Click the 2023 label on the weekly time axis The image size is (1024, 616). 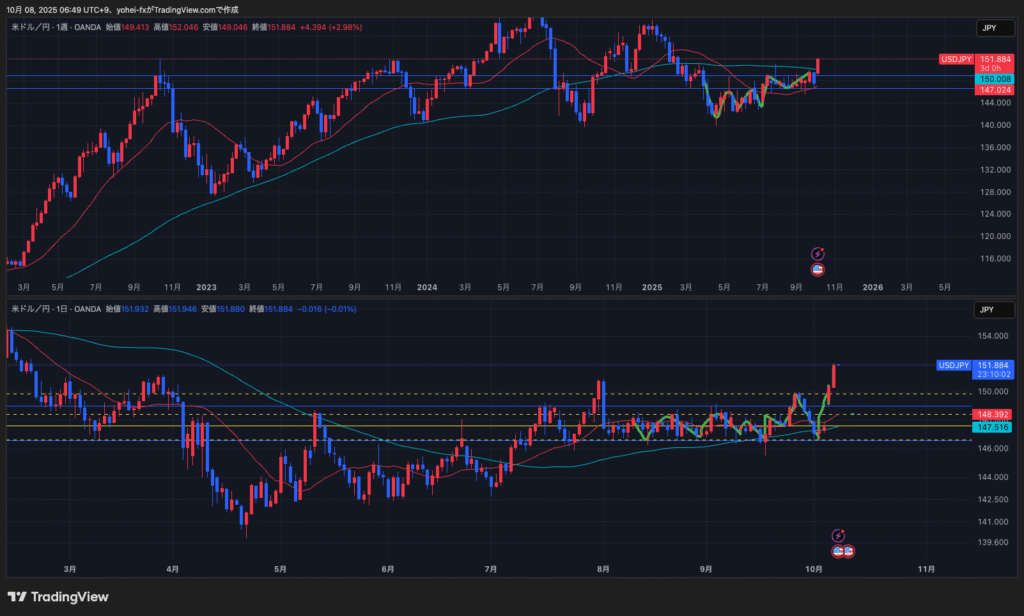pyautogui.click(x=206, y=287)
